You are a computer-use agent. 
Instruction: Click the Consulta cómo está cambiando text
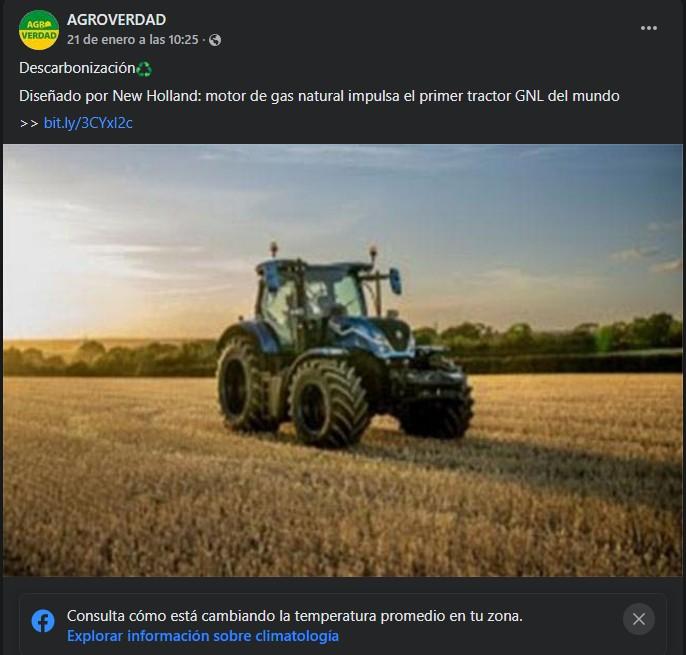click(294, 616)
